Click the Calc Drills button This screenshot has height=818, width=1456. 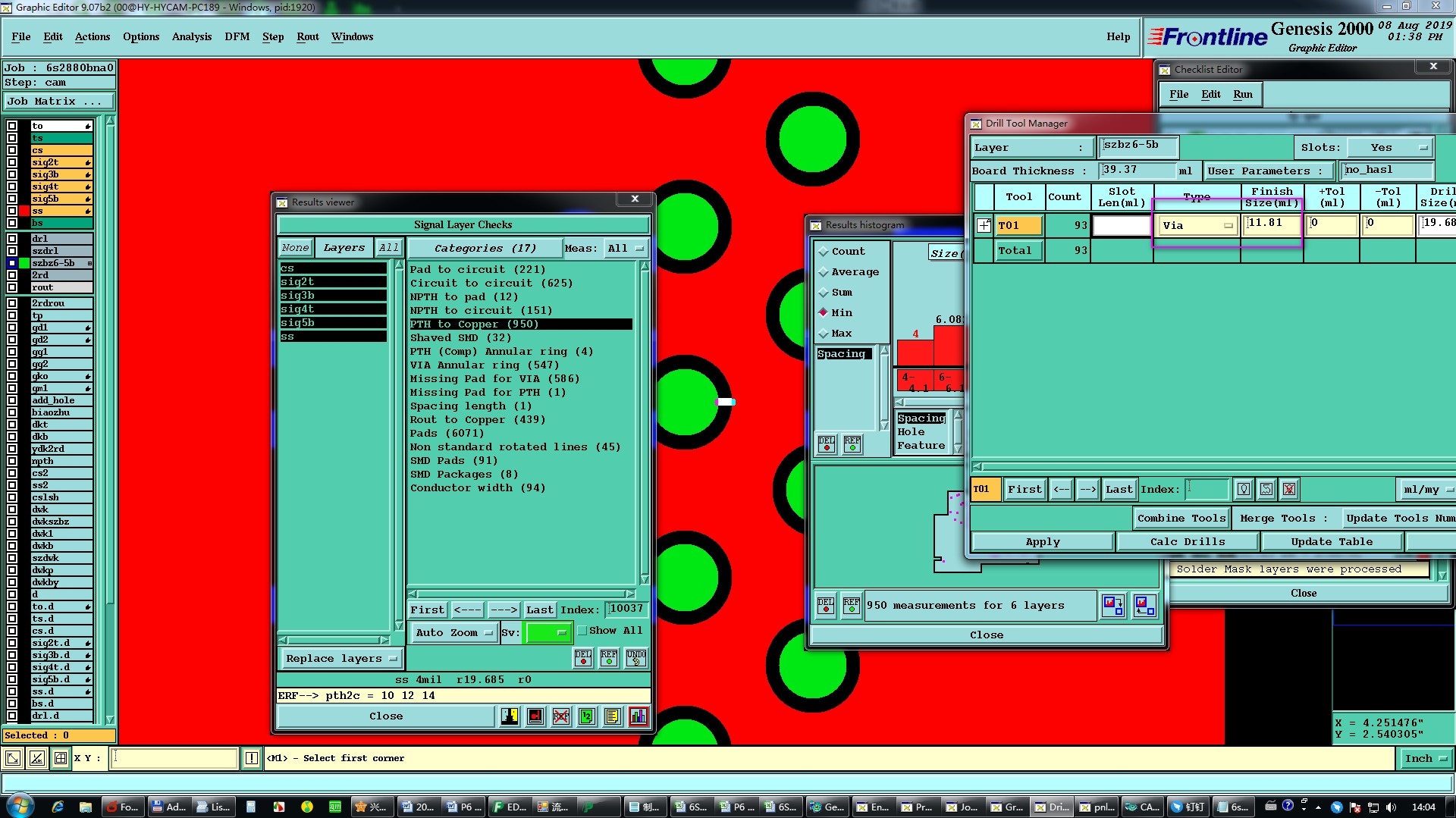coord(1188,542)
